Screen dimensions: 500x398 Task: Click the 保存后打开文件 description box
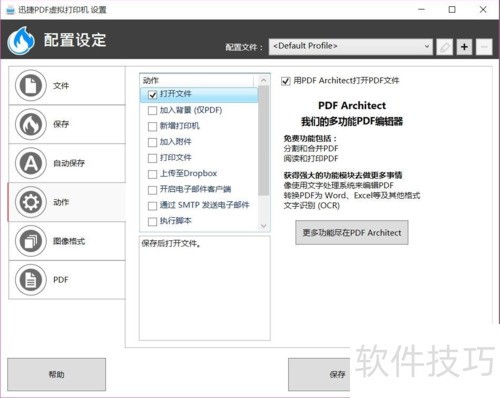tap(205, 288)
